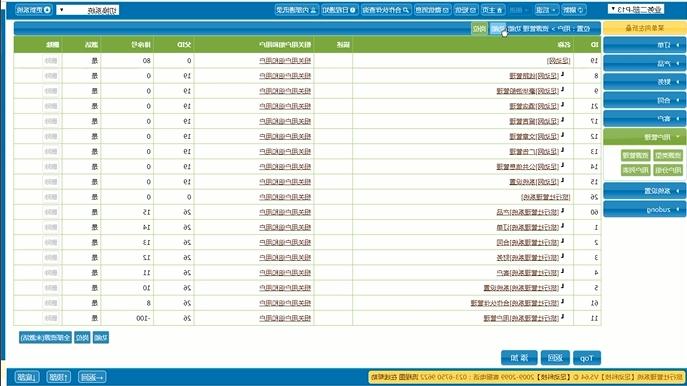The height and width of the screenshot is (386, 687).
Task: Expand the 系统设置 sidebar menu
Action: 645,191
